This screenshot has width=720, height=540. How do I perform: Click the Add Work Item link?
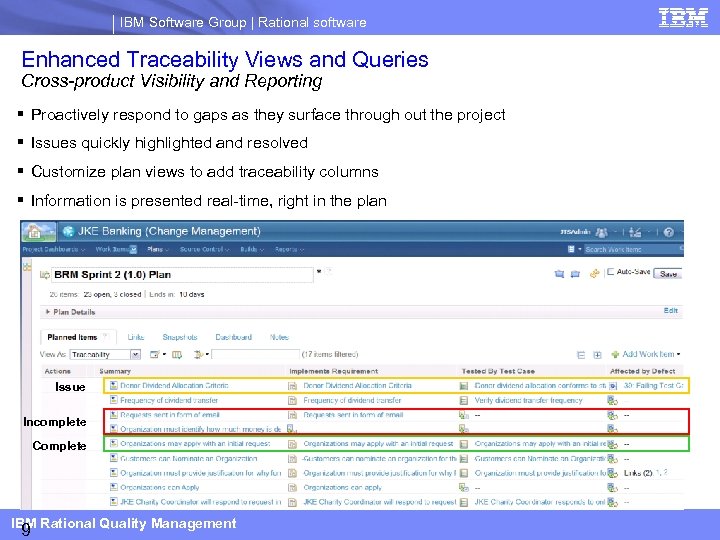point(648,354)
